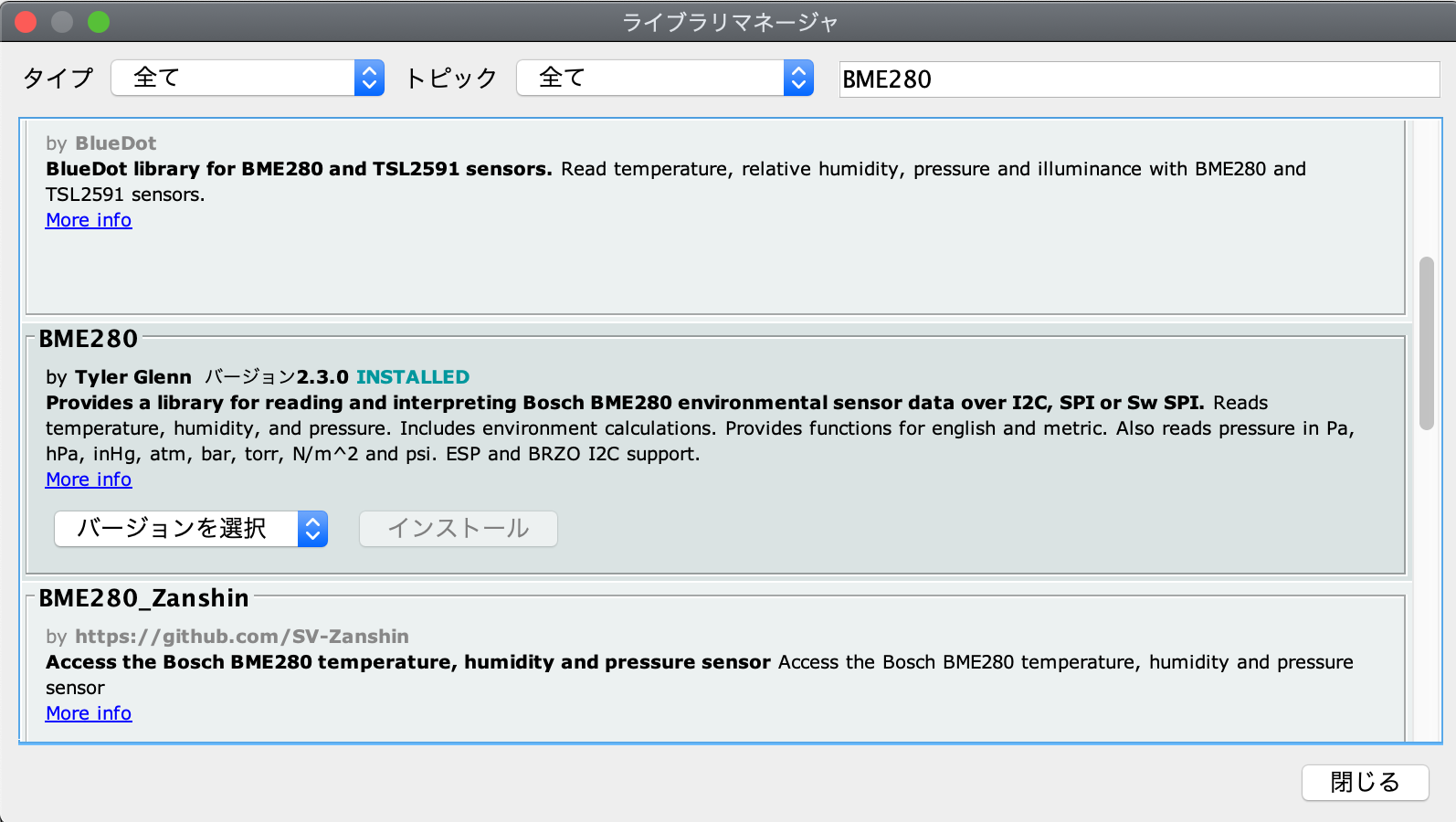
Task: Open More info for the BlueDot library
Action: pyautogui.click(x=89, y=220)
